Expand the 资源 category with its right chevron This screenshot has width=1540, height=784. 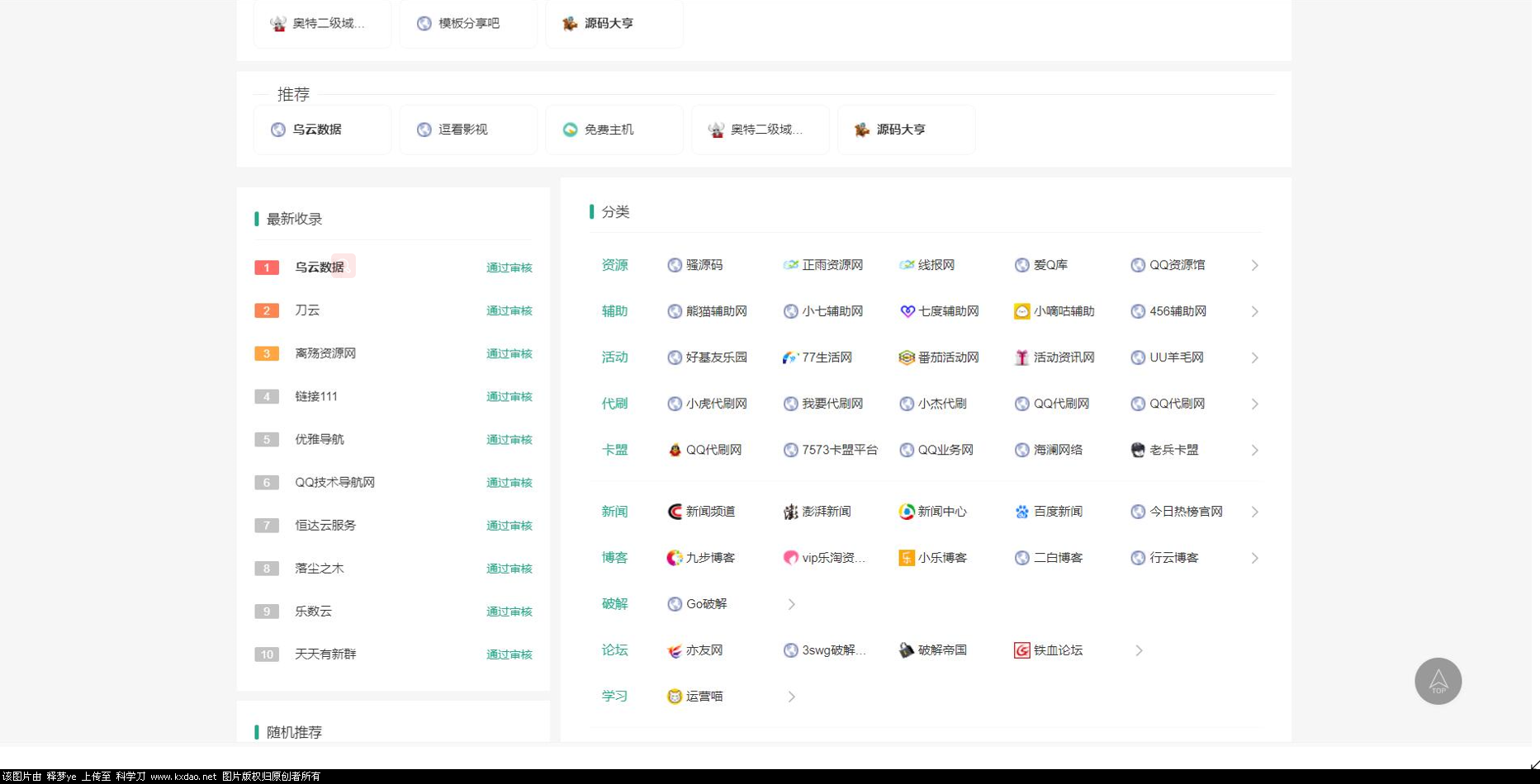click(1254, 265)
